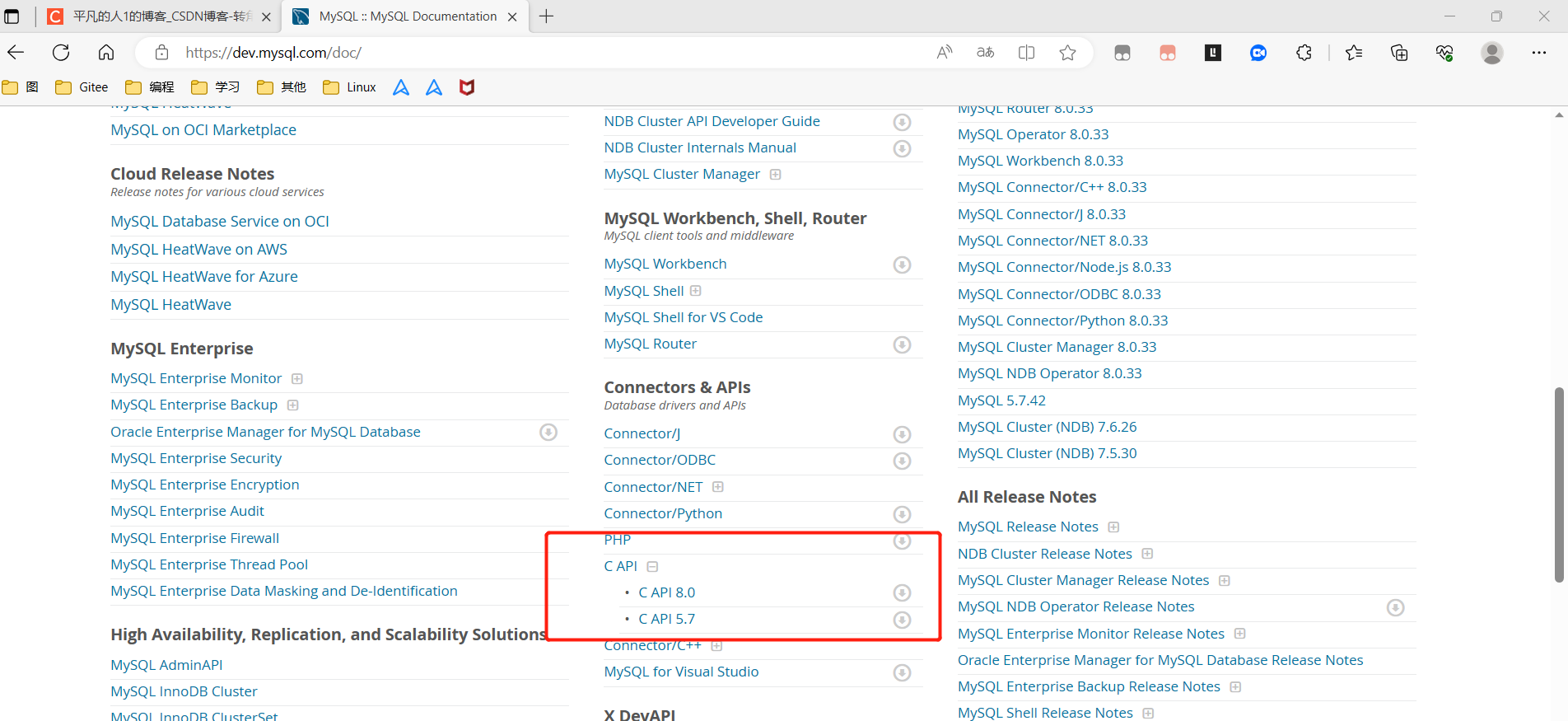Switch to the CSDN blog tab
This screenshot has width=1568, height=721.
pyautogui.click(x=160, y=16)
